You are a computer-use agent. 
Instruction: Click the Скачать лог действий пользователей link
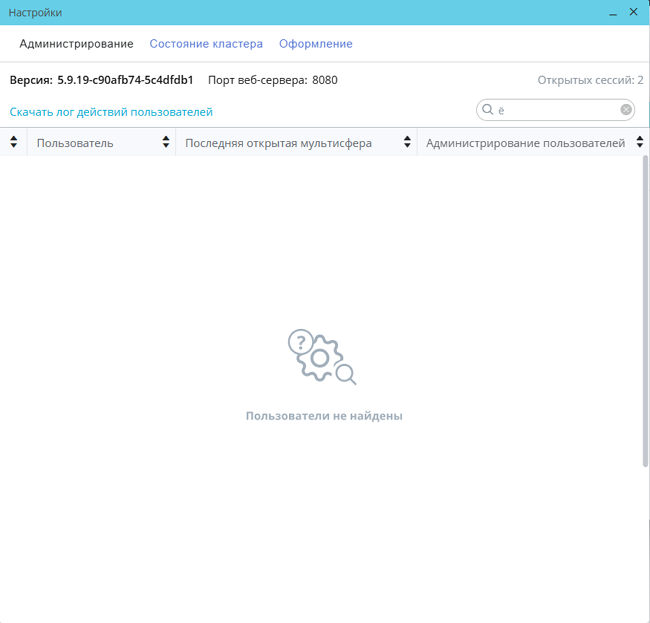click(111, 112)
